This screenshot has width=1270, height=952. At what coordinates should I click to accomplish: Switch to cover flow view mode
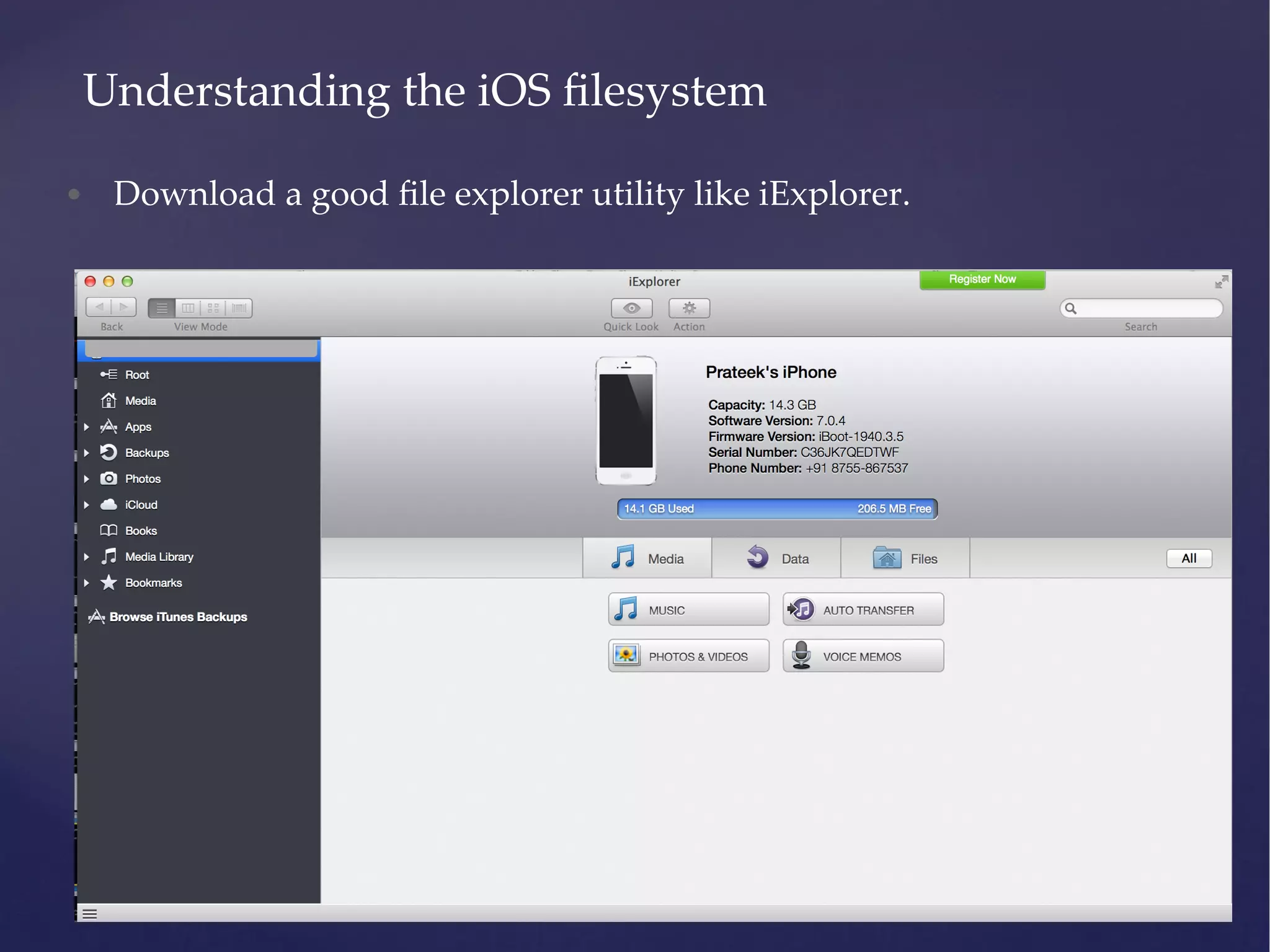pos(239,308)
